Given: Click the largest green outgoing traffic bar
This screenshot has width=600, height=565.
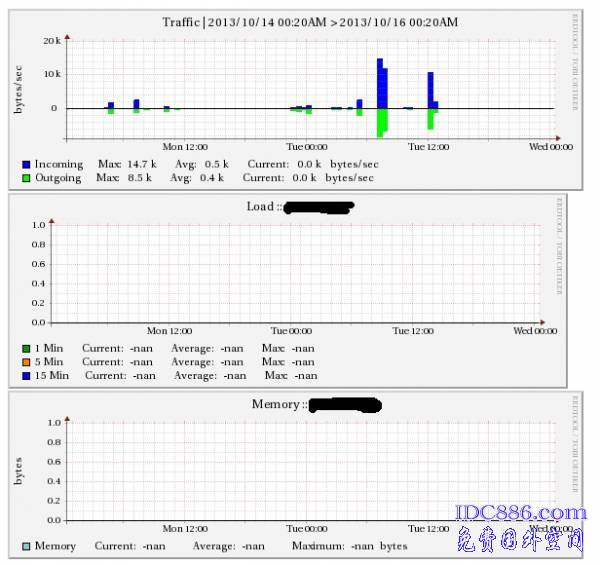Looking at the screenshot, I should tap(380, 122).
